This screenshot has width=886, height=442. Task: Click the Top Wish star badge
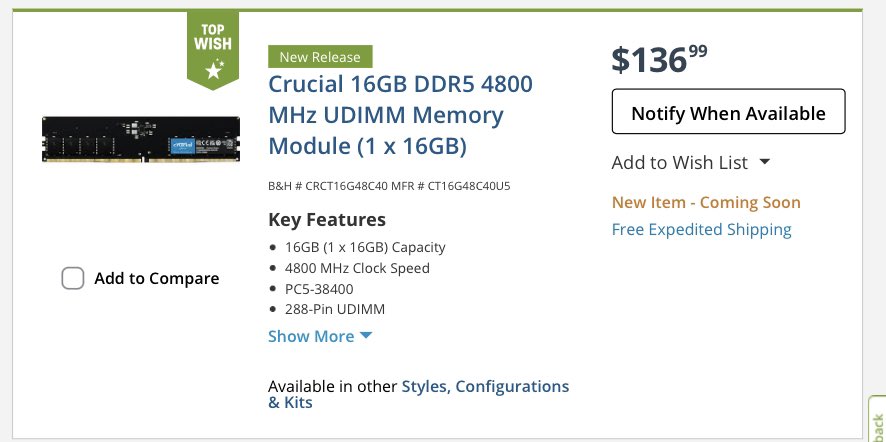(x=212, y=49)
